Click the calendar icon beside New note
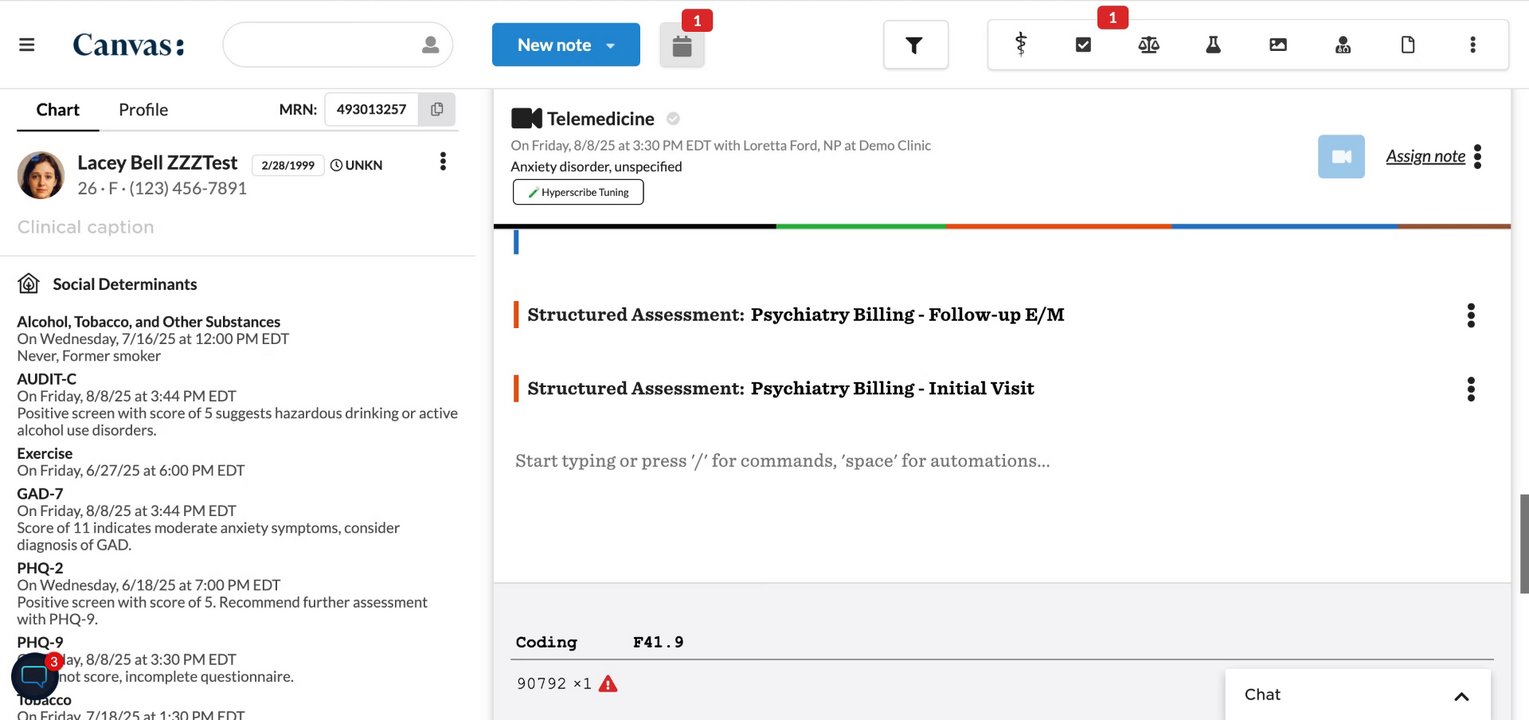Viewport: 1529px width, 720px height. point(682,46)
